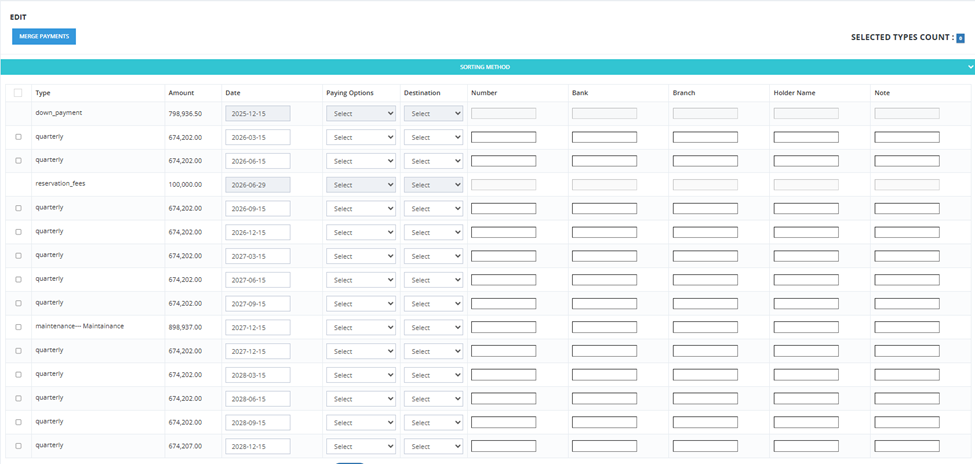Open Destination dropdown for 2028-09-15 row
The height and width of the screenshot is (464, 975).
(x=433, y=422)
